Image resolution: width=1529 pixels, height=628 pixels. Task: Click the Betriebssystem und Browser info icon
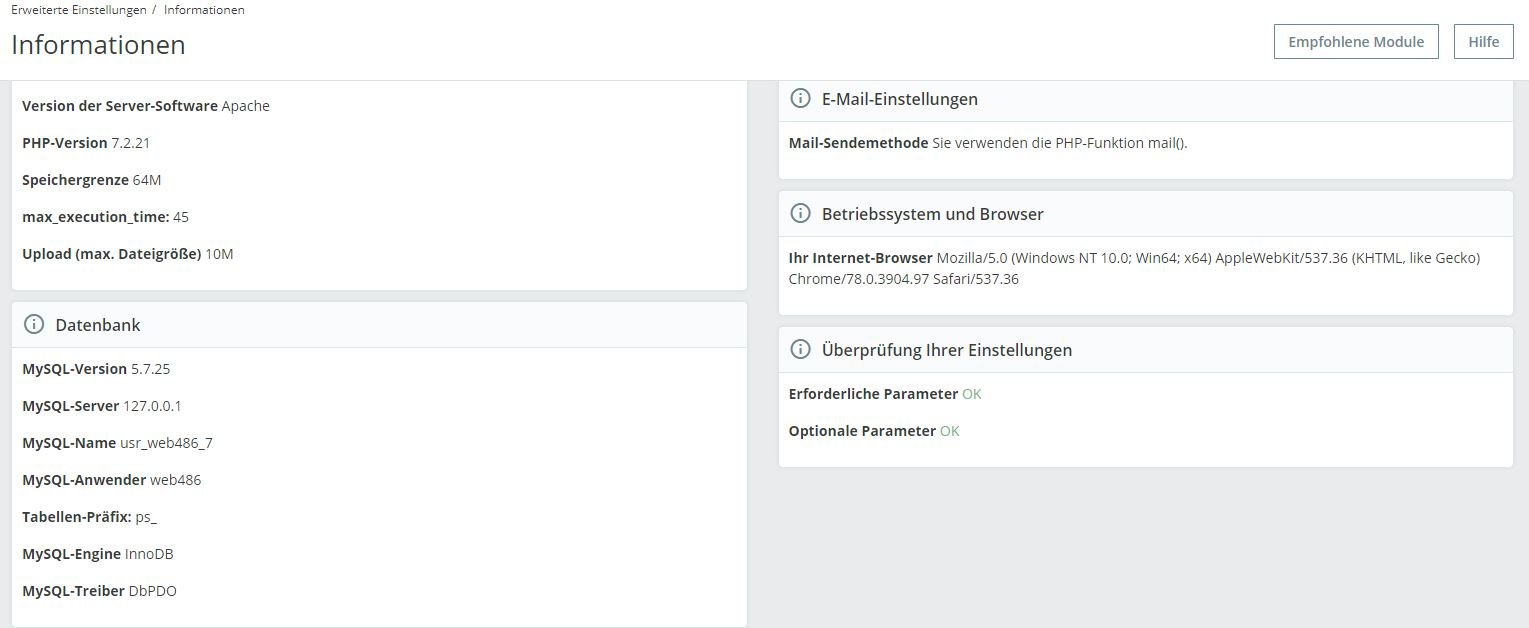800,214
